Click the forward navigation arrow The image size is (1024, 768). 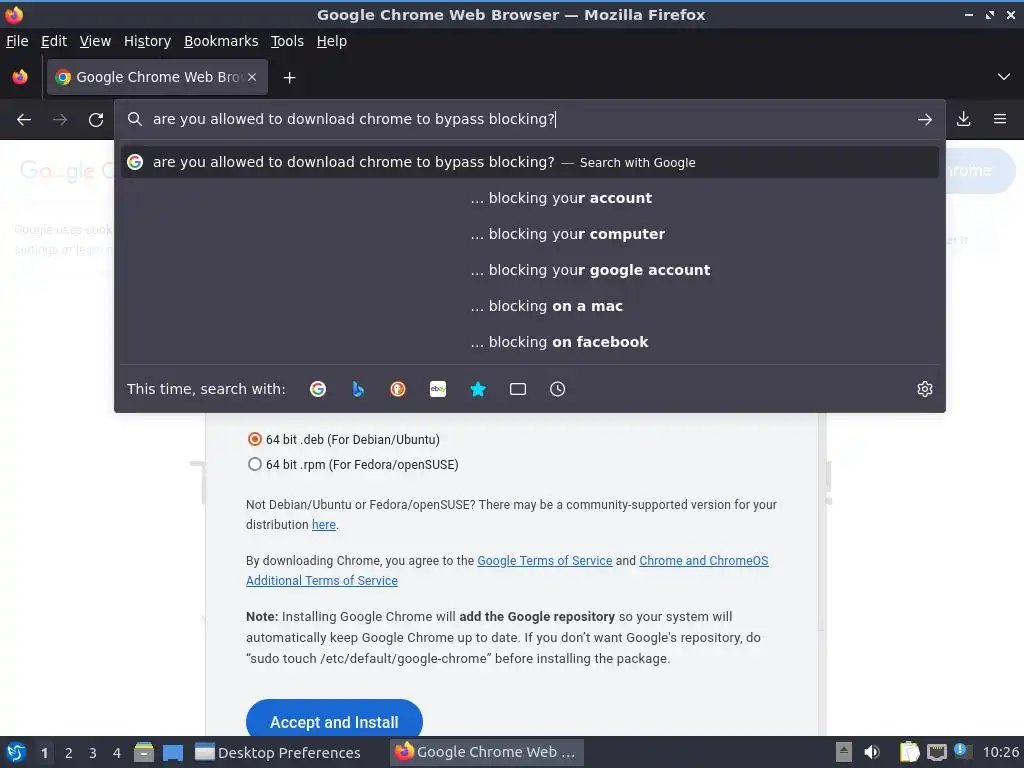pyautogui.click(x=60, y=120)
